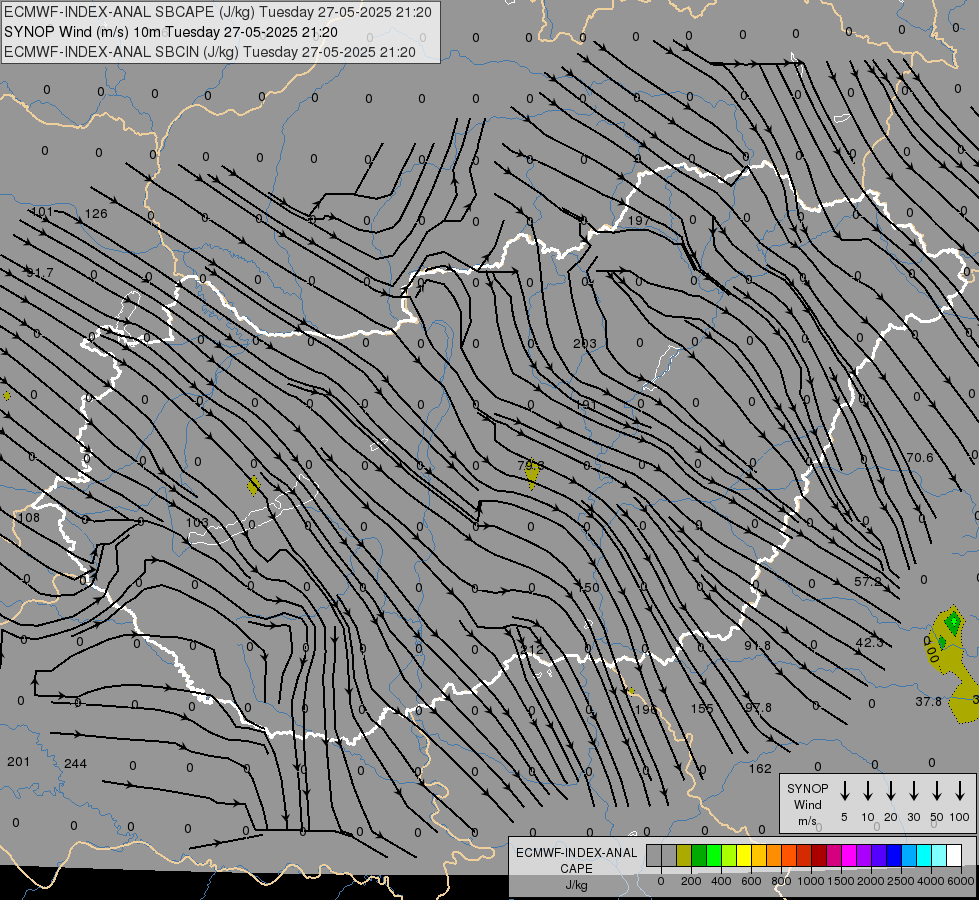979x900 pixels.
Task: Pick the pure yellow swatch in CAPE legend
Action: (x=744, y=856)
